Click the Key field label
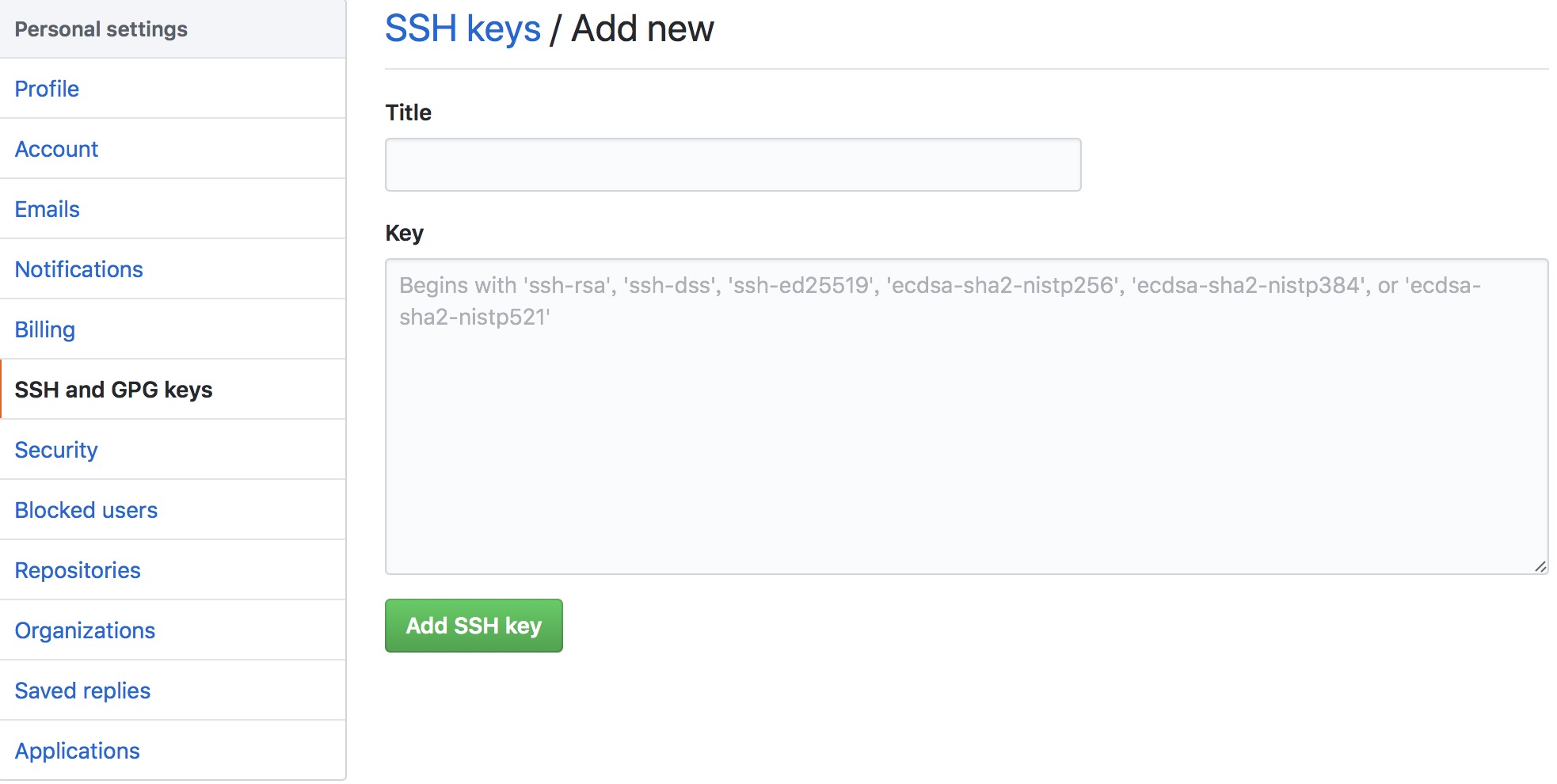The width and height of the screenshot is (1557, 784). tap(403, 233)
